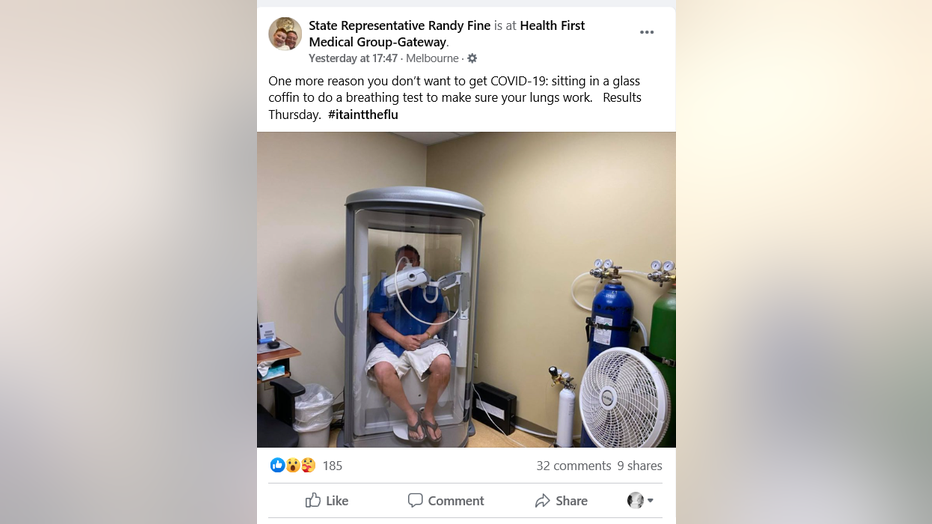The image size is (932, 524).
Task: Open the Yesterday at 17:47 timestamp link
Action: coord(353,58)
